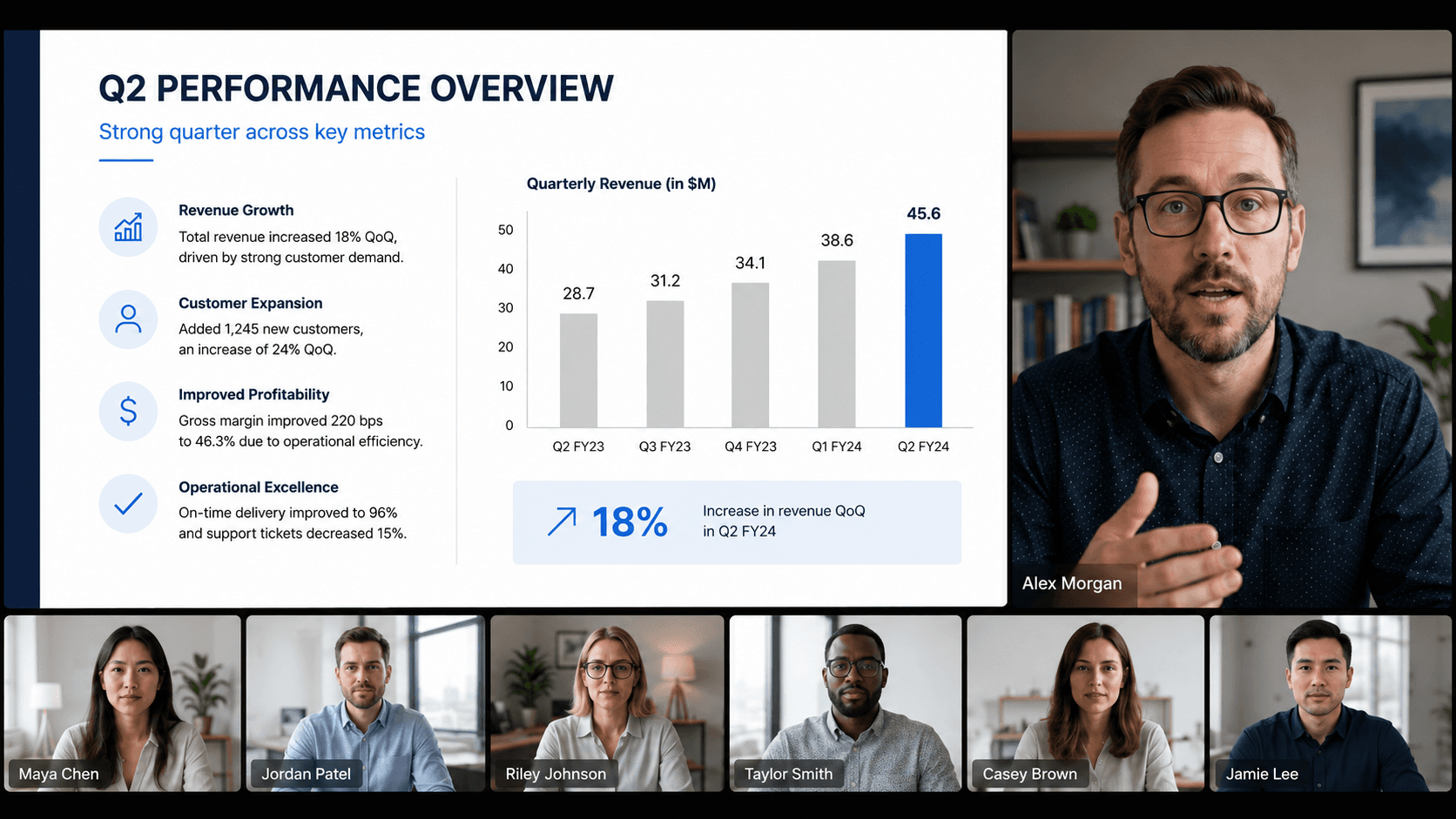Click the Improved Profitability dollar icon
The image size is (1456, 819).
pyautogui.click(x=128, y=411)
